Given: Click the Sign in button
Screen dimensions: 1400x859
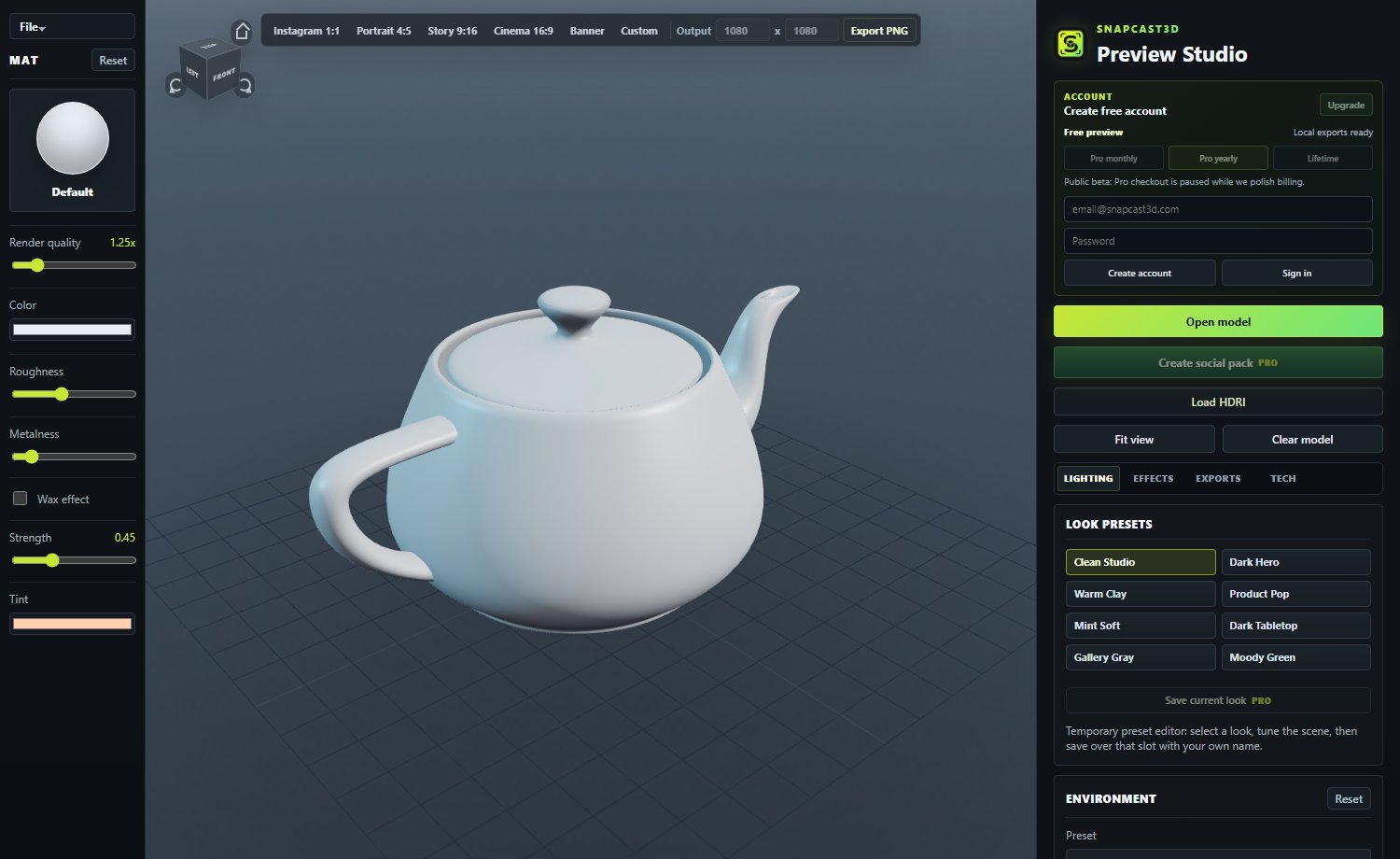Looking at the screenshot, I should point(1296,273).
